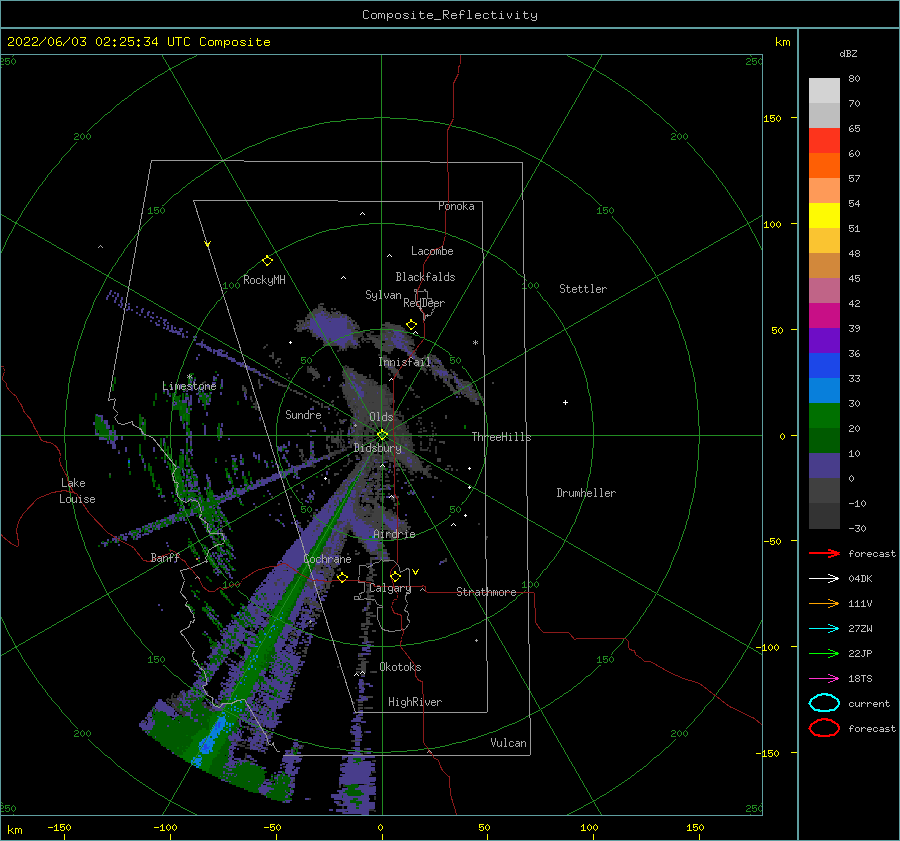Viewport: 900px width, 841px height.
Task: Click the 'Banff' map label
Action: 165,557
